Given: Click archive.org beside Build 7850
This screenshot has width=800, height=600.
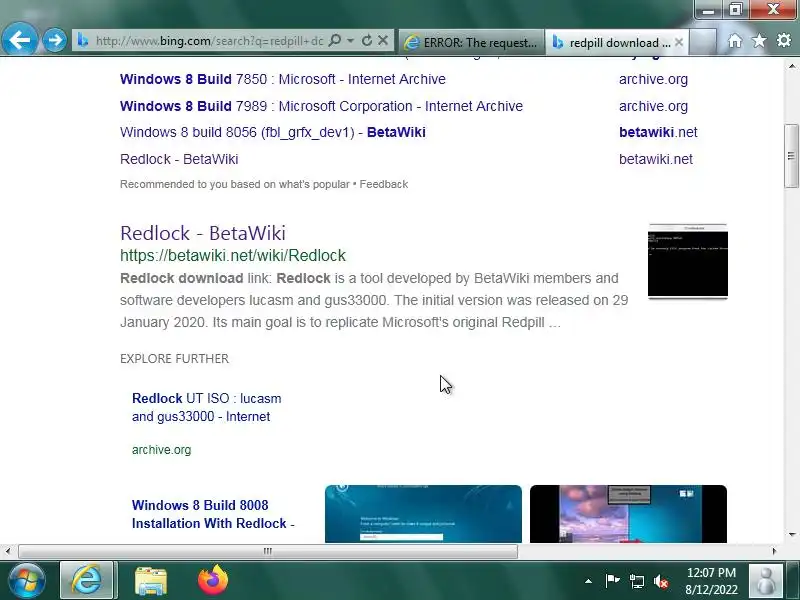Looking at the screenshot, I should click(x=653, y=80).
